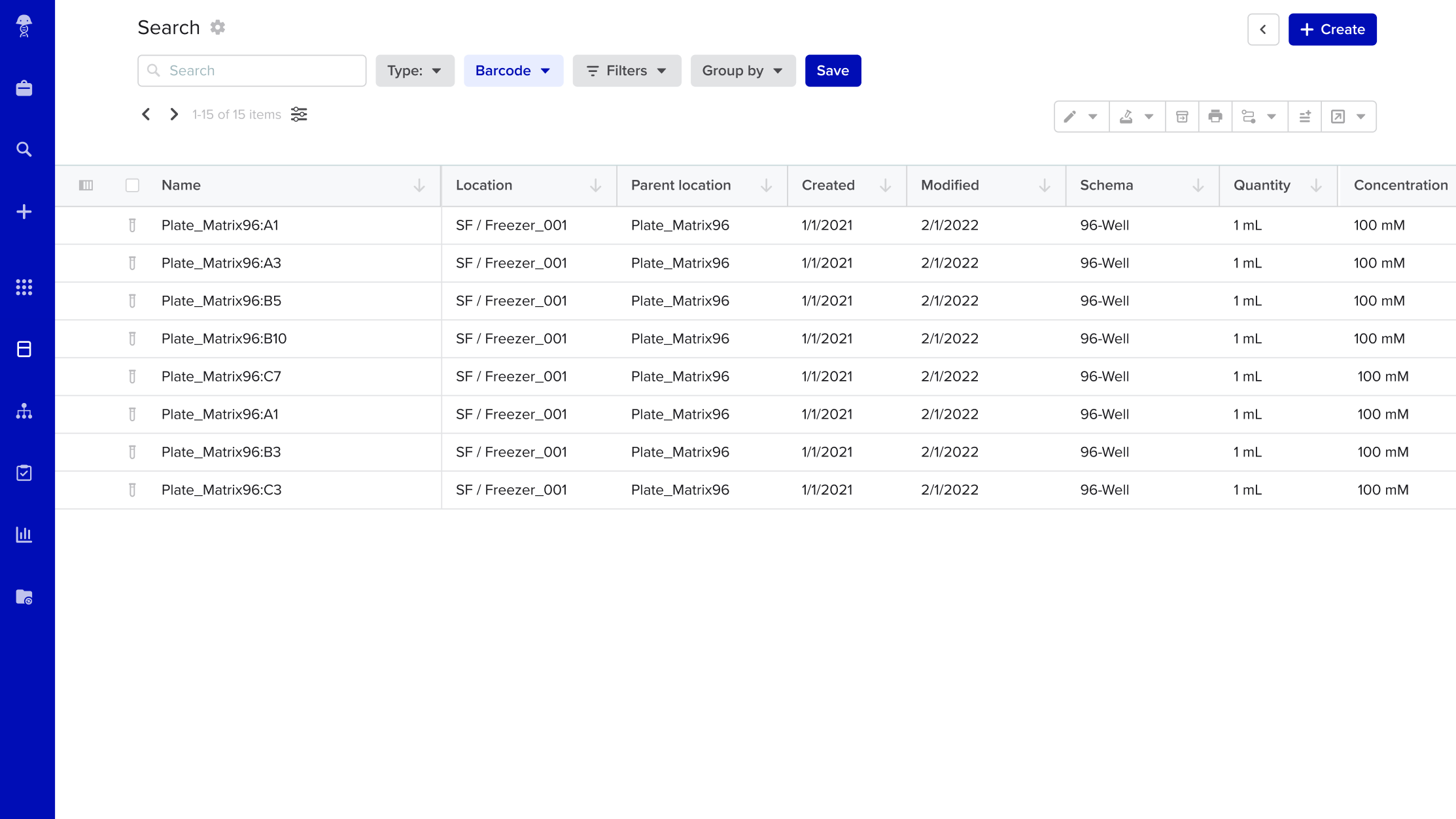This screenshot has width=1456, height=819.
Task: Open Plate_Matrix96:B10 entry
Action: coord(224,339)
